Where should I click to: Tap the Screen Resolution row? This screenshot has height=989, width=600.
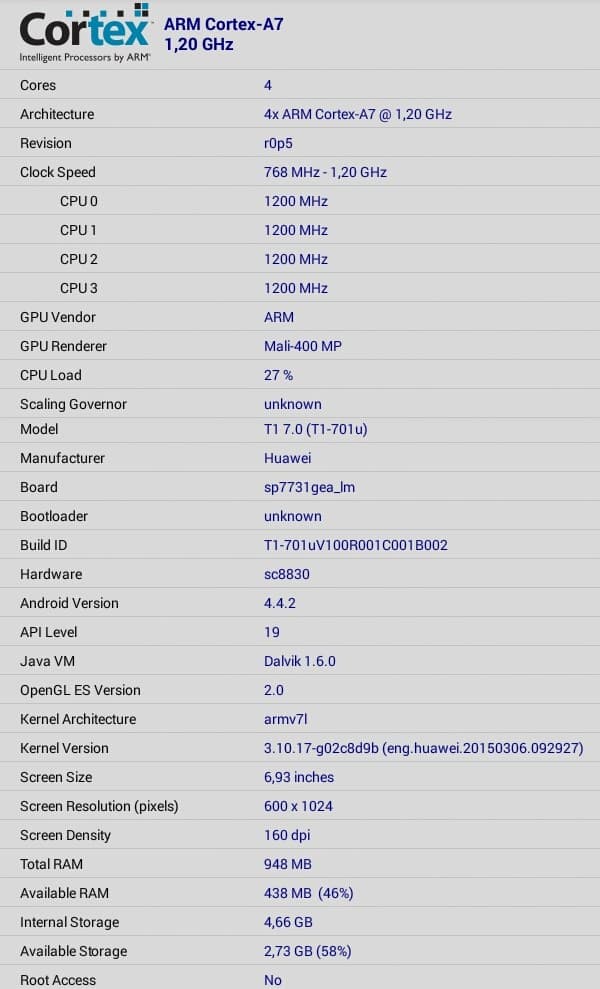pyautogui.click(x=300, y=807)
